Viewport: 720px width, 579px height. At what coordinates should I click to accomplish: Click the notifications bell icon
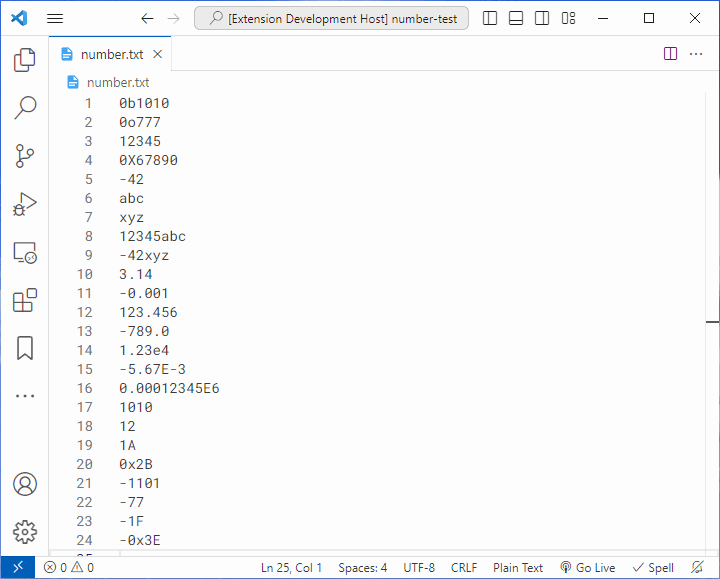[697, 568]
